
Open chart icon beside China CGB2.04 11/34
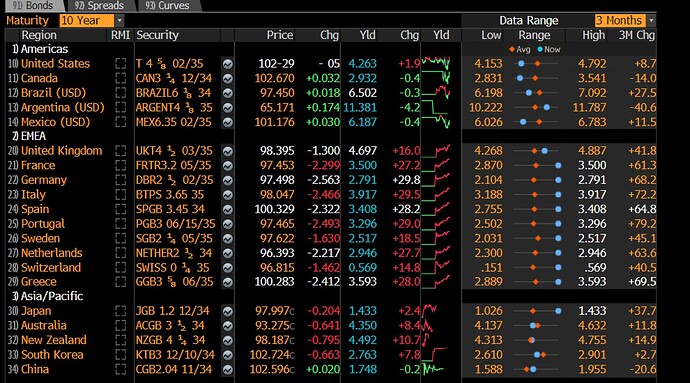pos(228,370)
